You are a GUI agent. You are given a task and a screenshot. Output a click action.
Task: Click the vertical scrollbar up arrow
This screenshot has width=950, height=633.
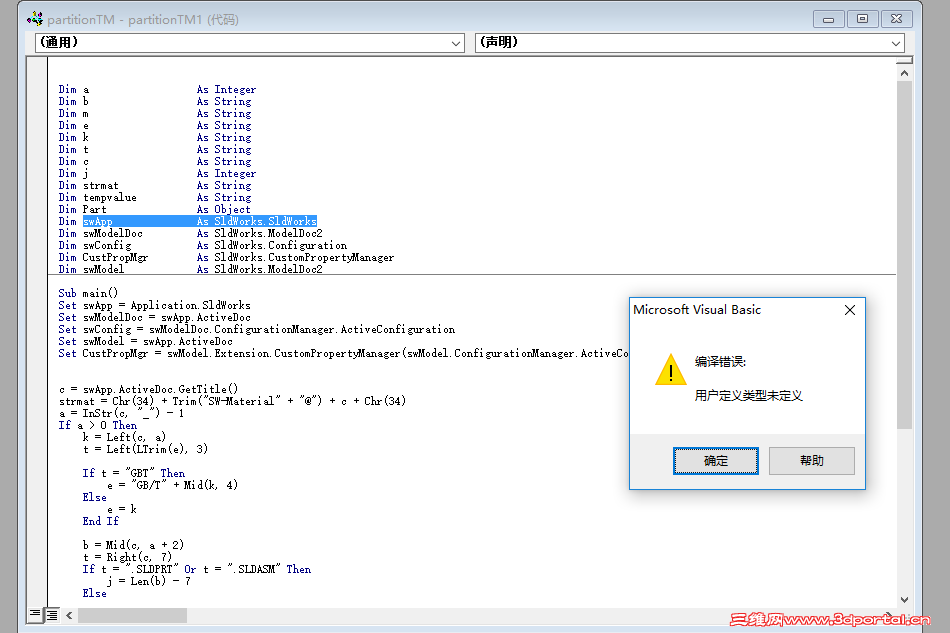(x=904, y=73)
